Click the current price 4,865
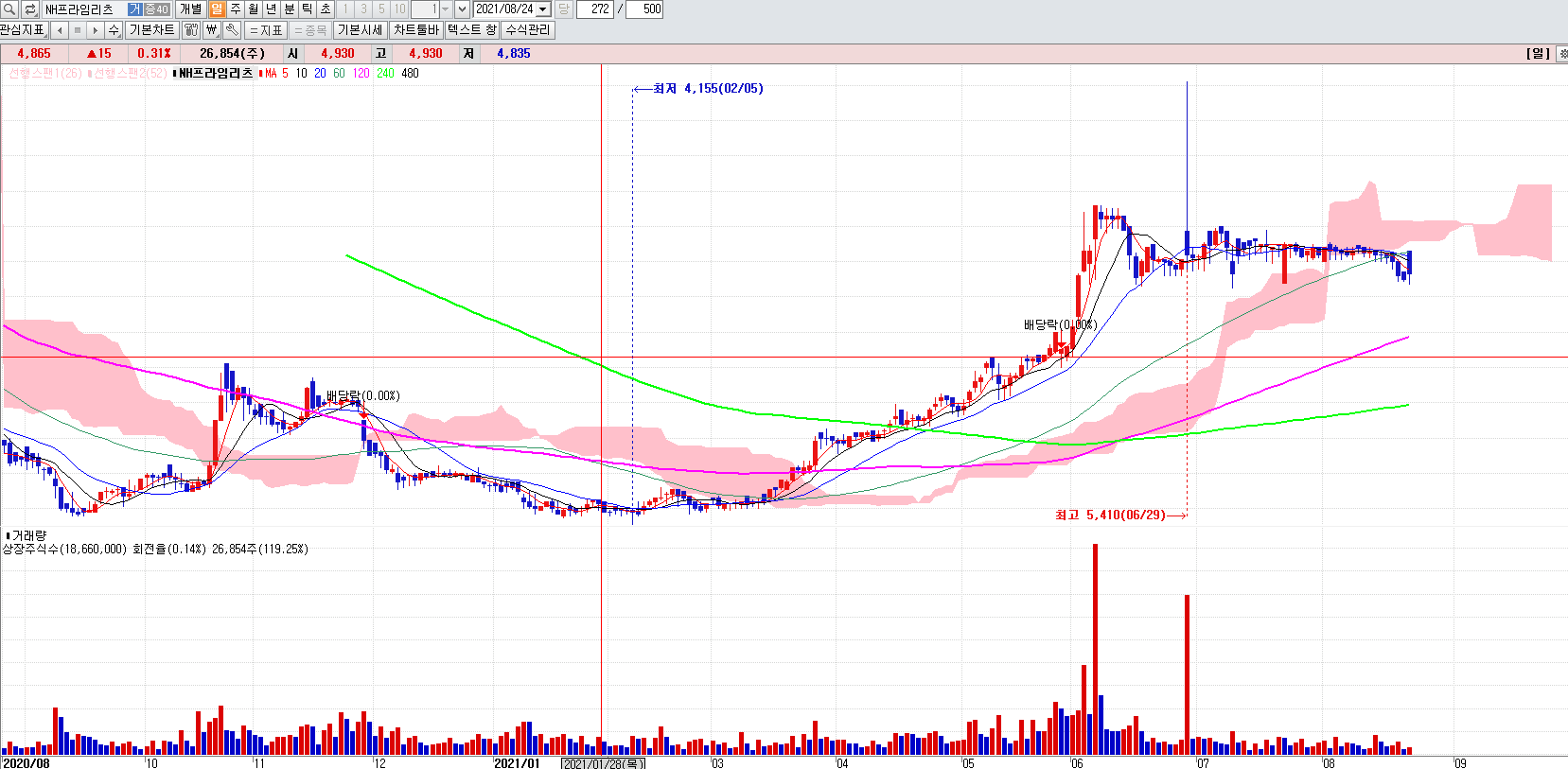Viewport: 1568px width, 769px height. pos(34,54)
